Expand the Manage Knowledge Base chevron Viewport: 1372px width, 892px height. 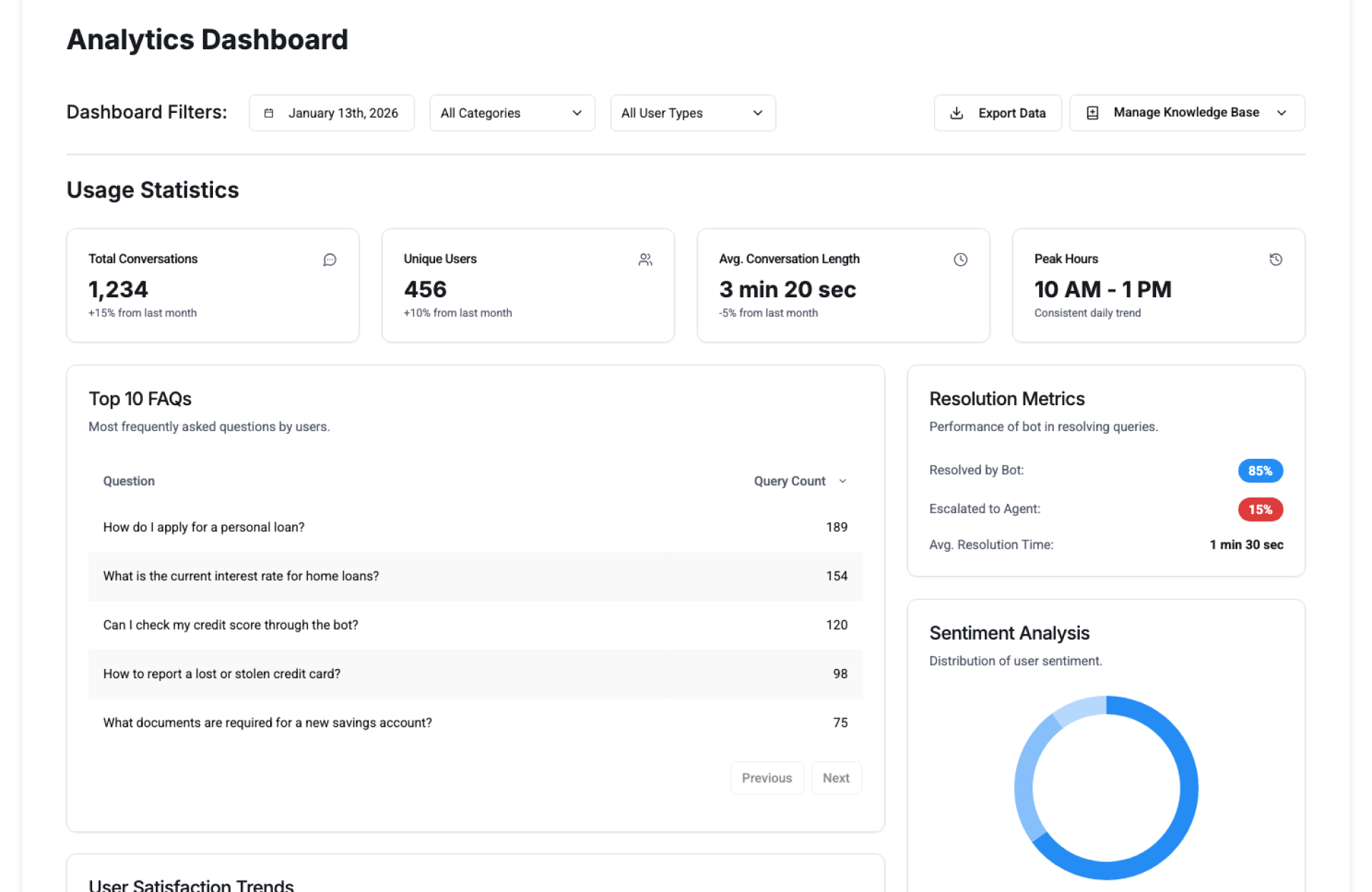pos(1281,113)
